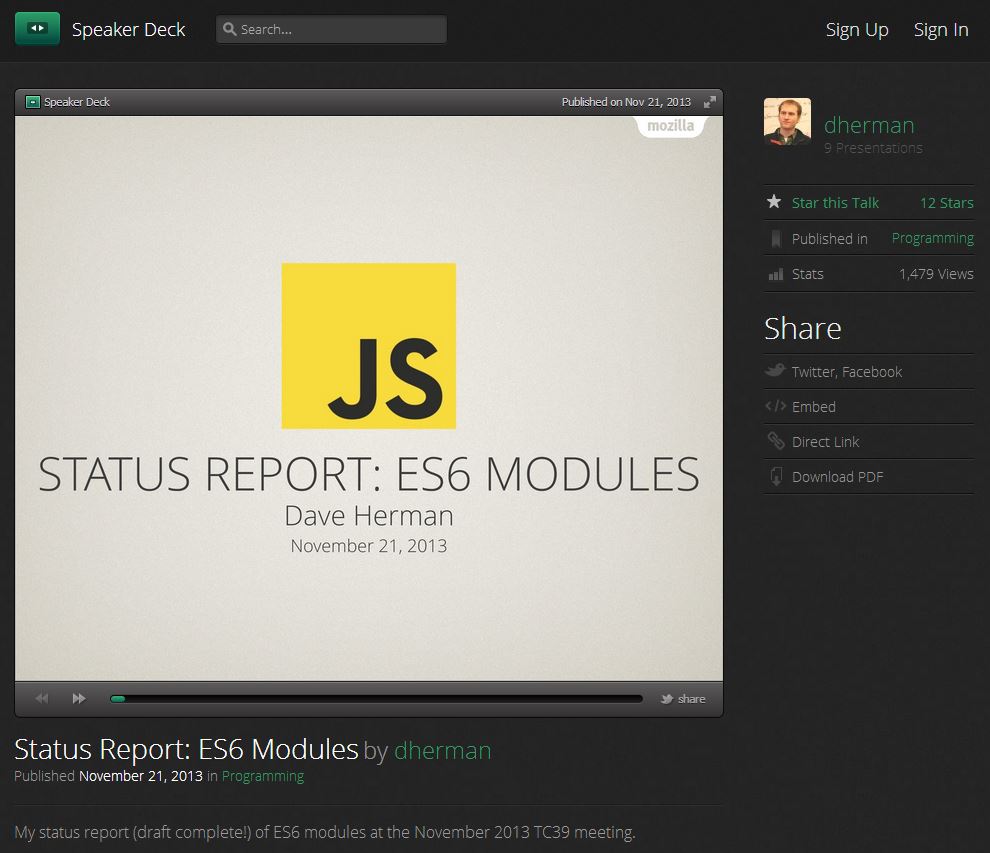
Task: Open the dherman profile name link in the sidebar
Action: pos(869,125)
